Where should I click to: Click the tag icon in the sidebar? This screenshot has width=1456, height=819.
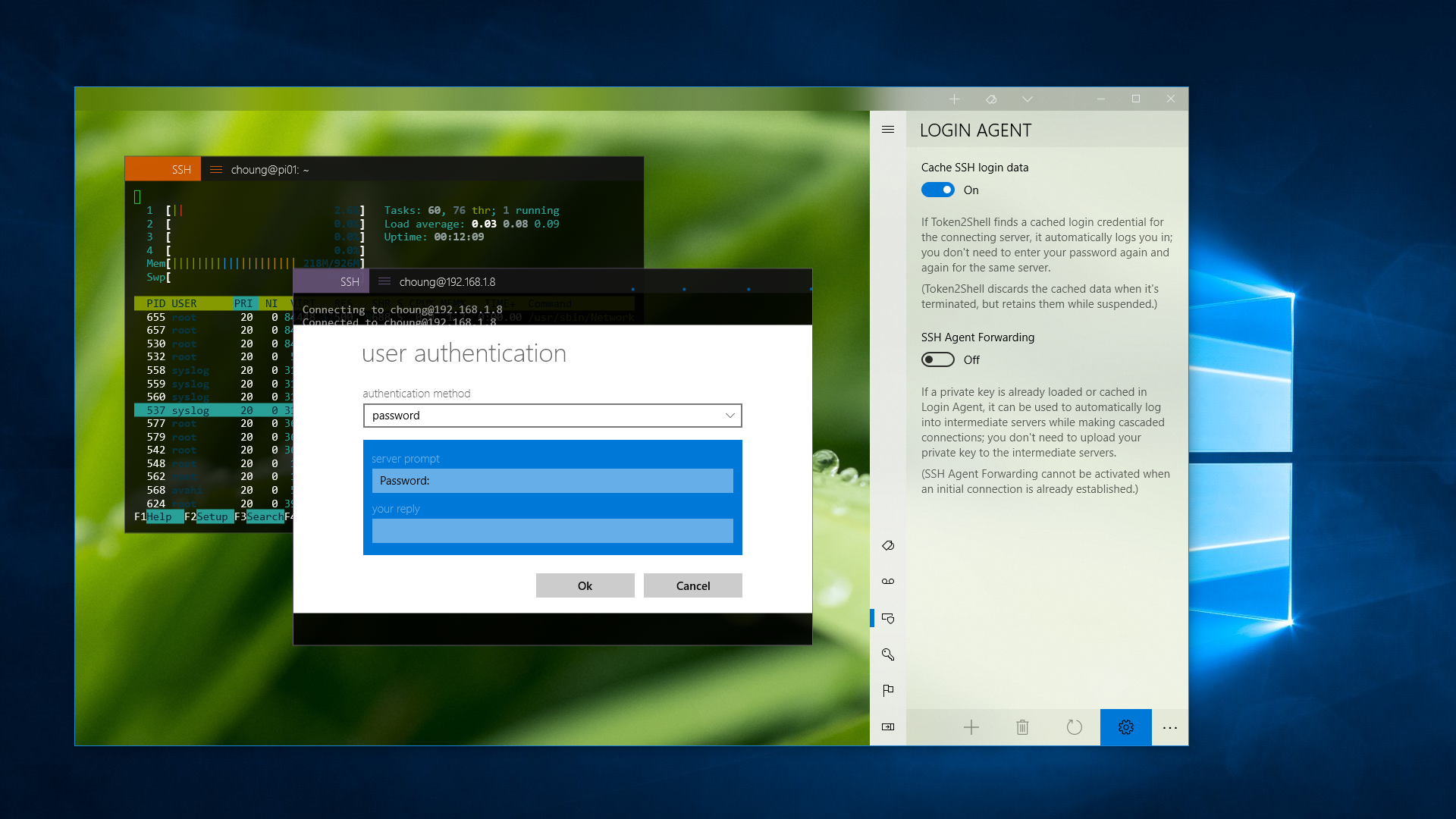click(888, 545)
